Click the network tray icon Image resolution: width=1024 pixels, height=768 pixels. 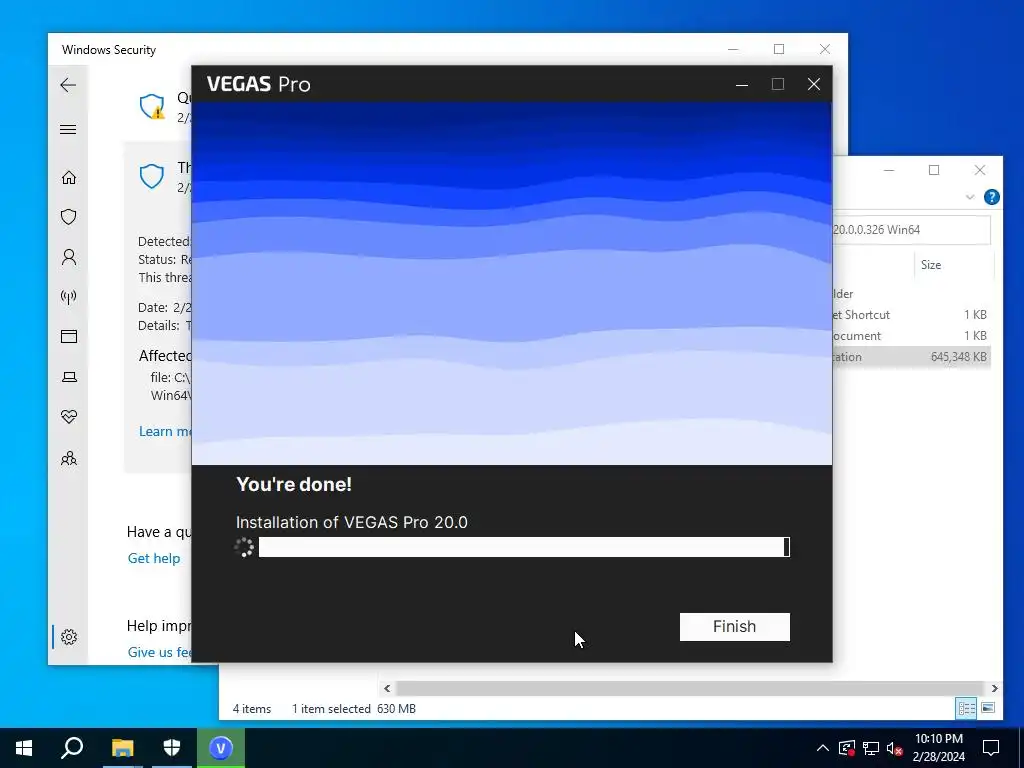pos(871,748)
